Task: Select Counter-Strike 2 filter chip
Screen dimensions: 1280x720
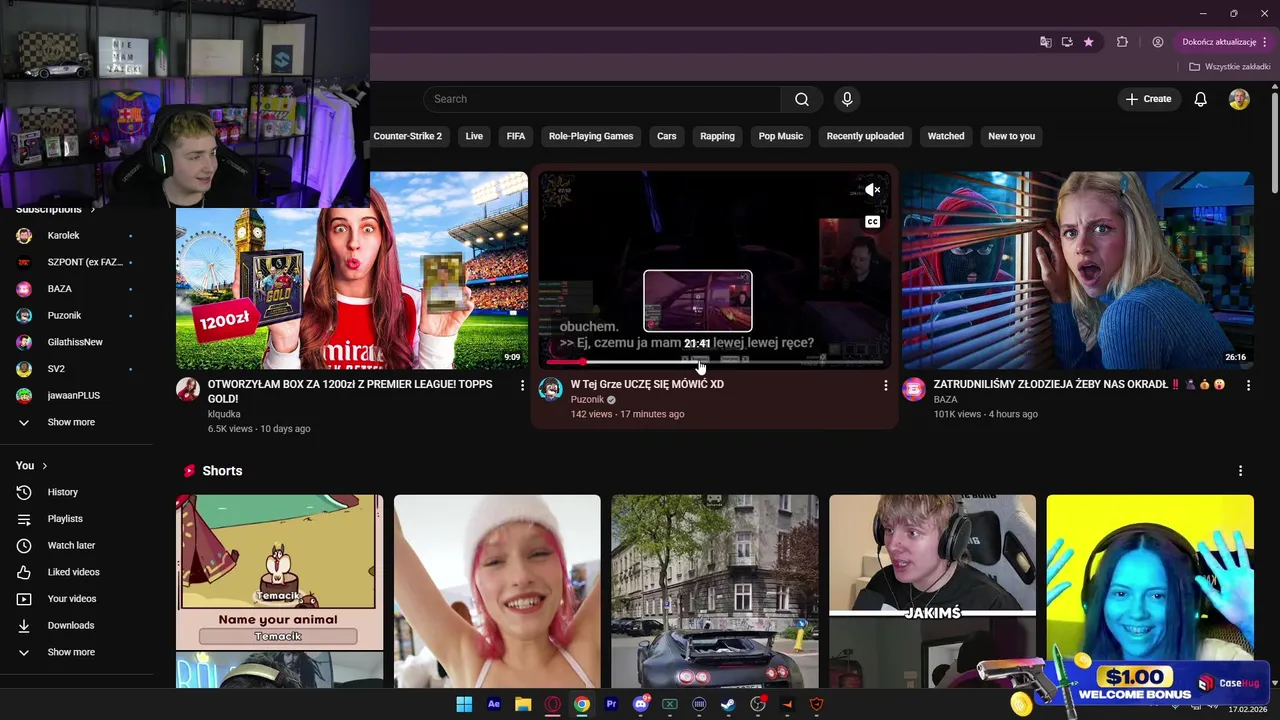Action: (x=407, y=136)
